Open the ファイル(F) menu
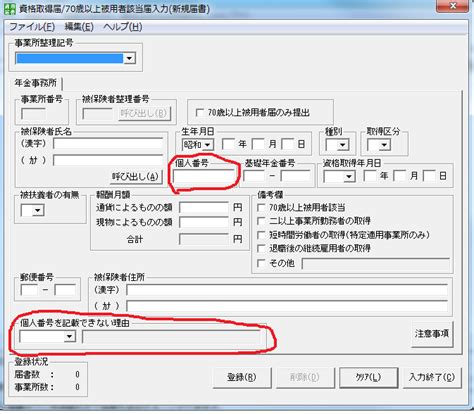Screen dimensions: 474x414 (x=32, y=27)
